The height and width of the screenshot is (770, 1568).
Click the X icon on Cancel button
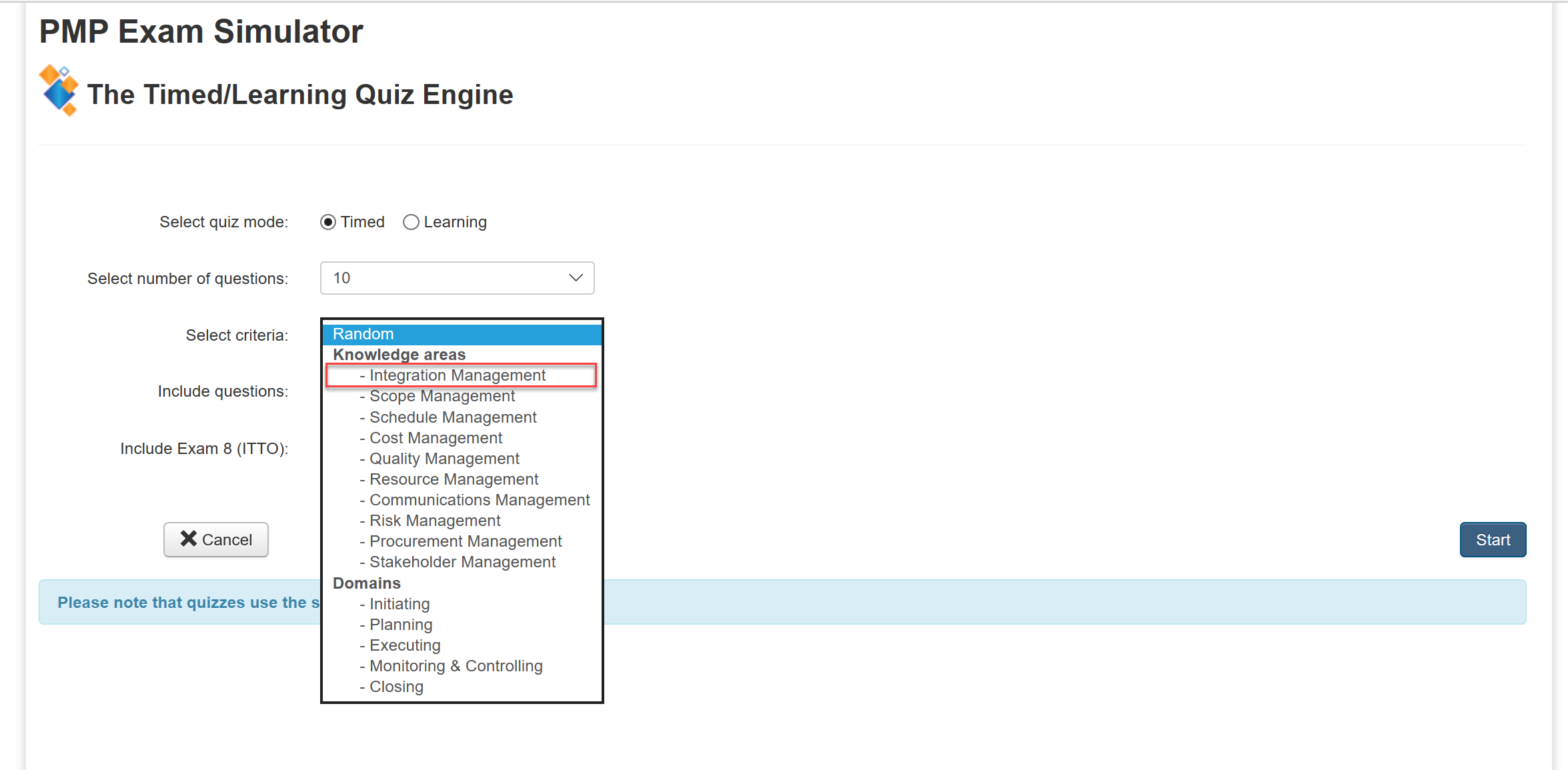[189, 539]
